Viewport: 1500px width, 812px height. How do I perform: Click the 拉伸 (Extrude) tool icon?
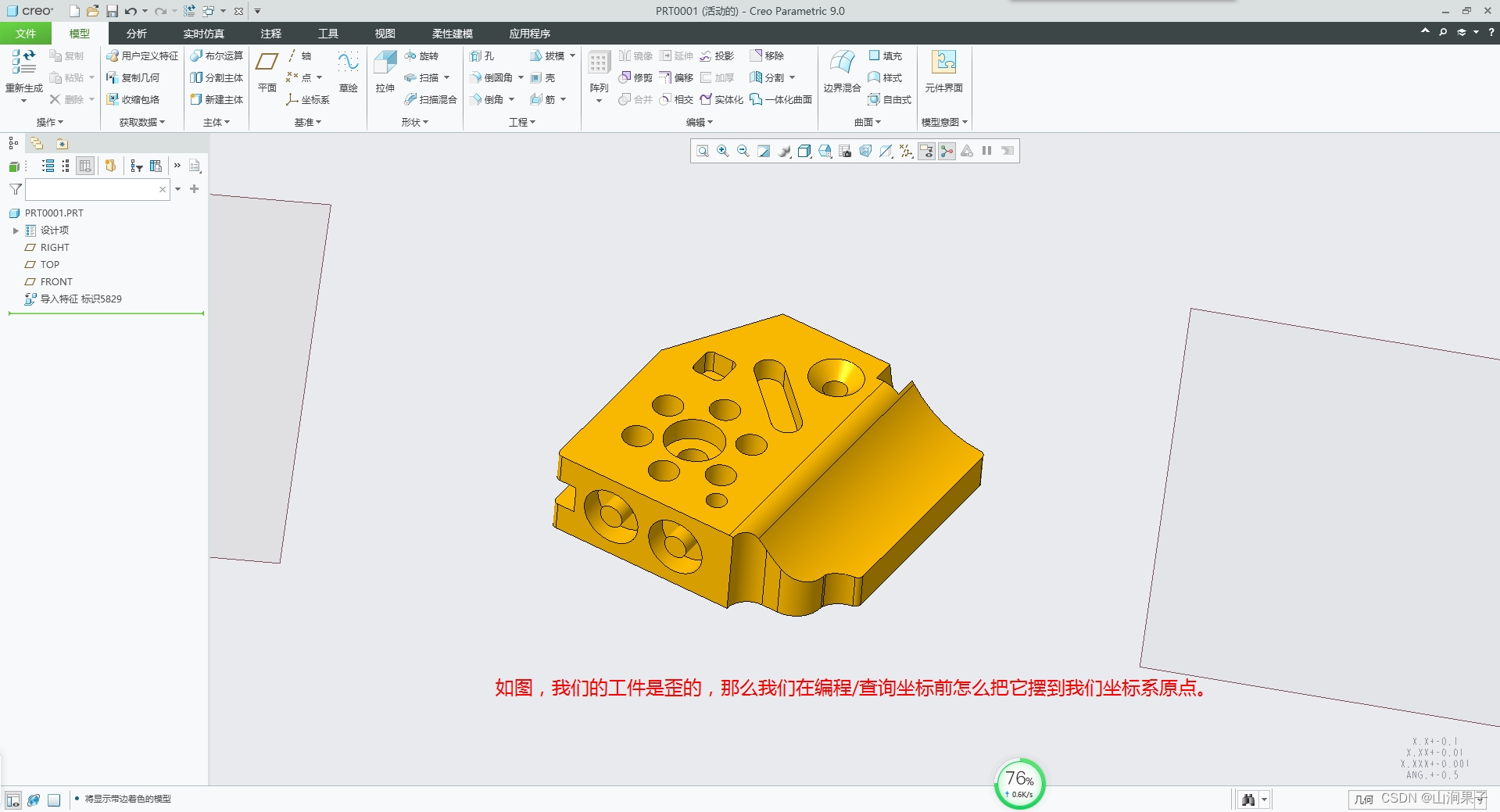(385, 63)
